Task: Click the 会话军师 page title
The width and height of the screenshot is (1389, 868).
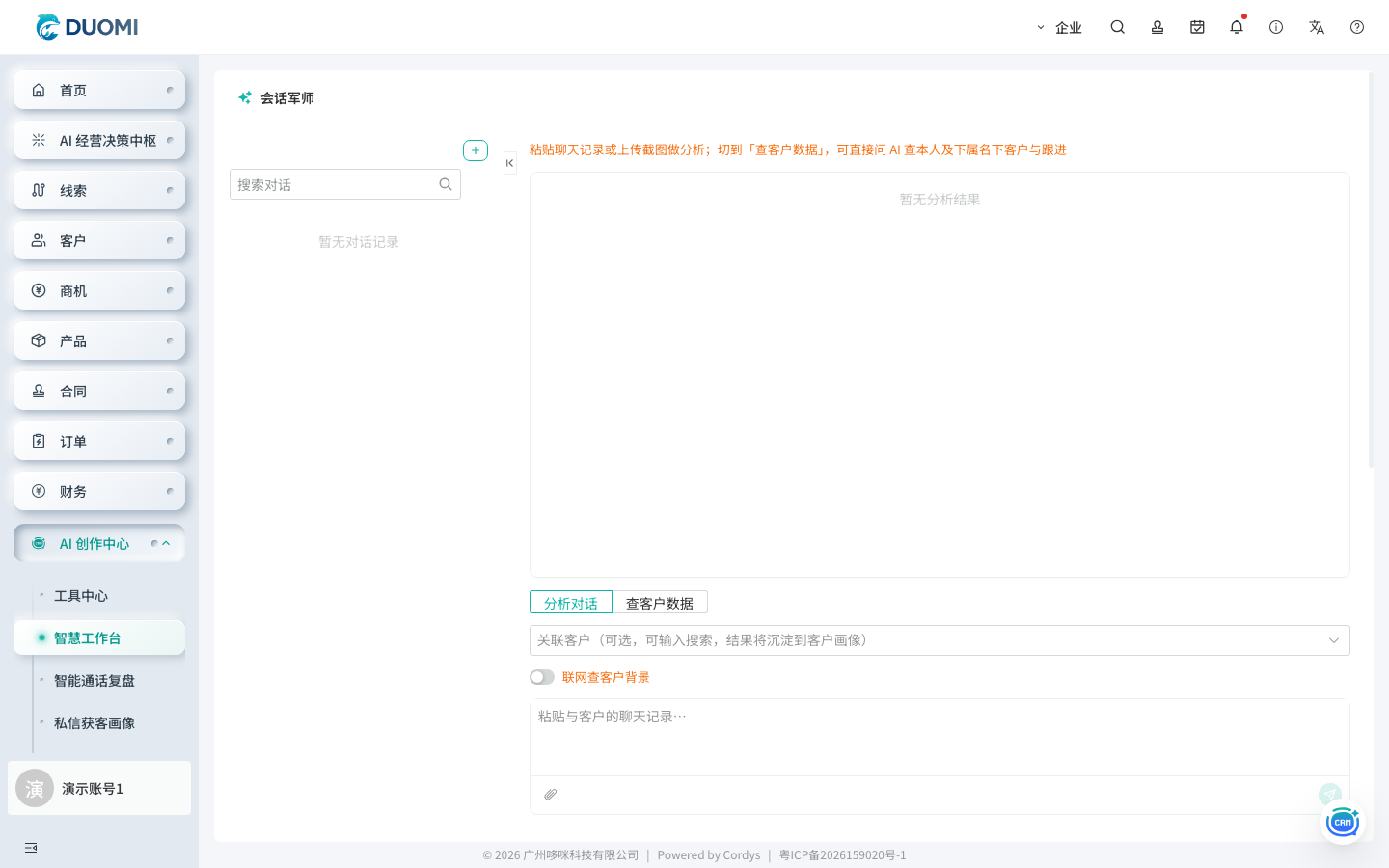Action: pyautogui.click(x=287, y=98)
